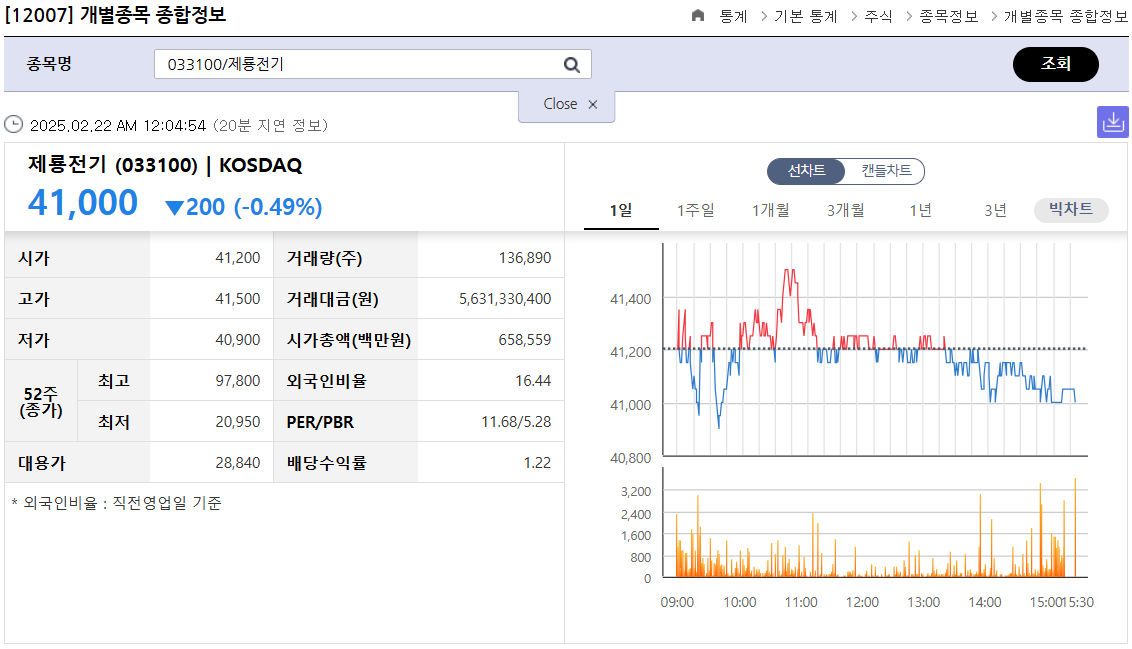Image resolution: width=1132 pixels, height=649 pixels.
Task: Select the 3개월 chart period
Action: coord(845,210)
